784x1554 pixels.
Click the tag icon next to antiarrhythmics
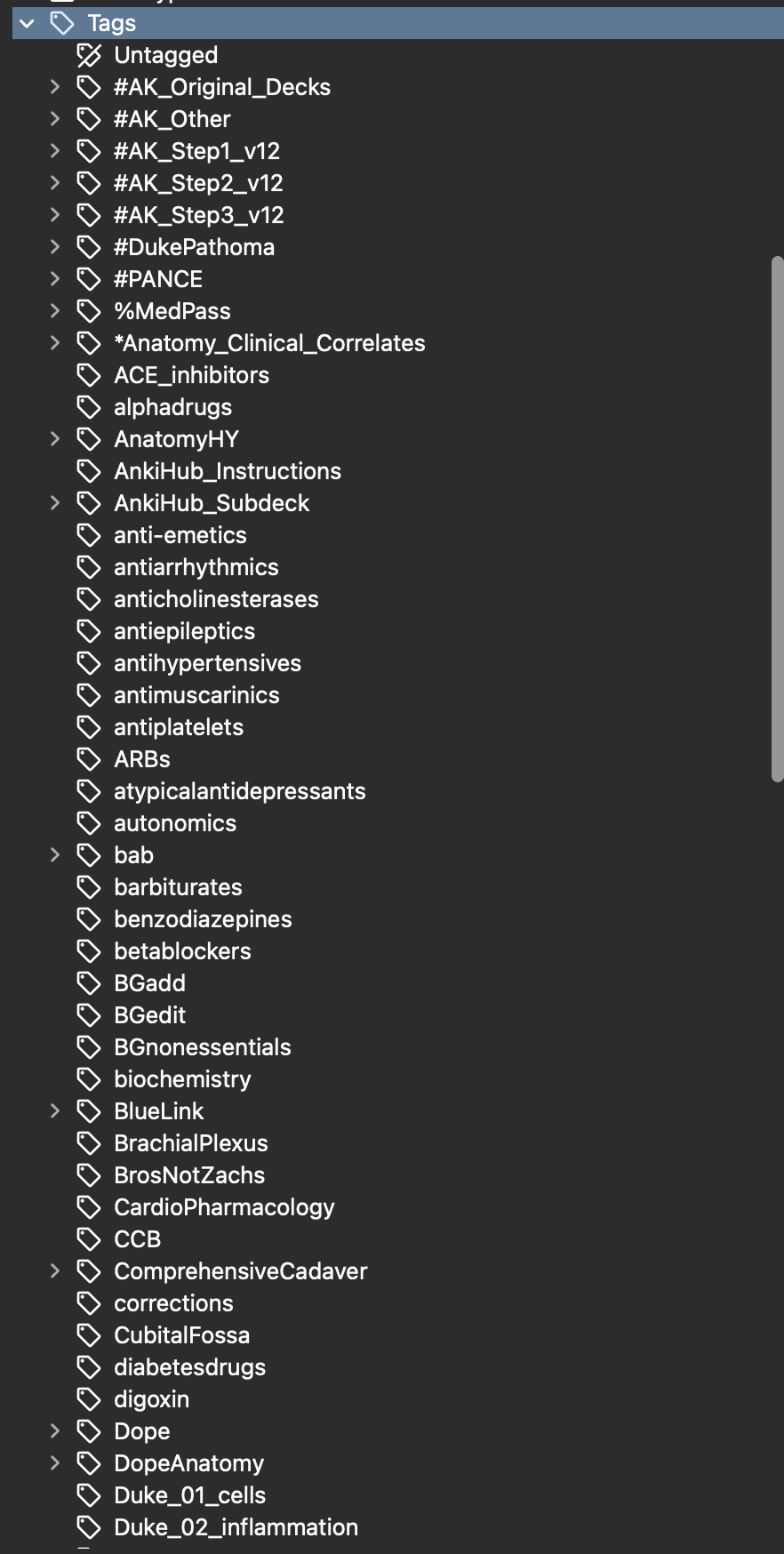point(89,567)
